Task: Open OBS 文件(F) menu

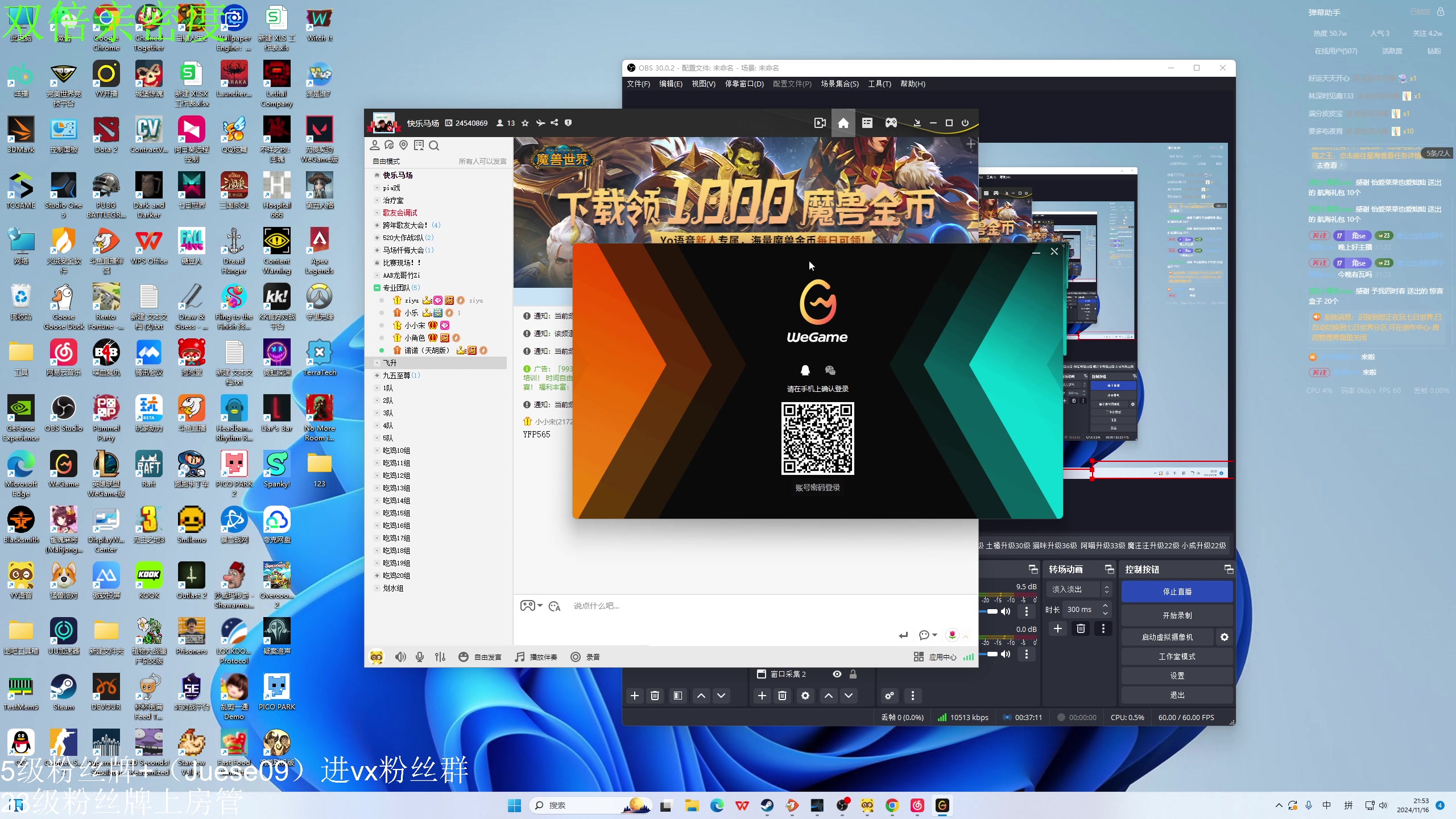Action: 638,84
